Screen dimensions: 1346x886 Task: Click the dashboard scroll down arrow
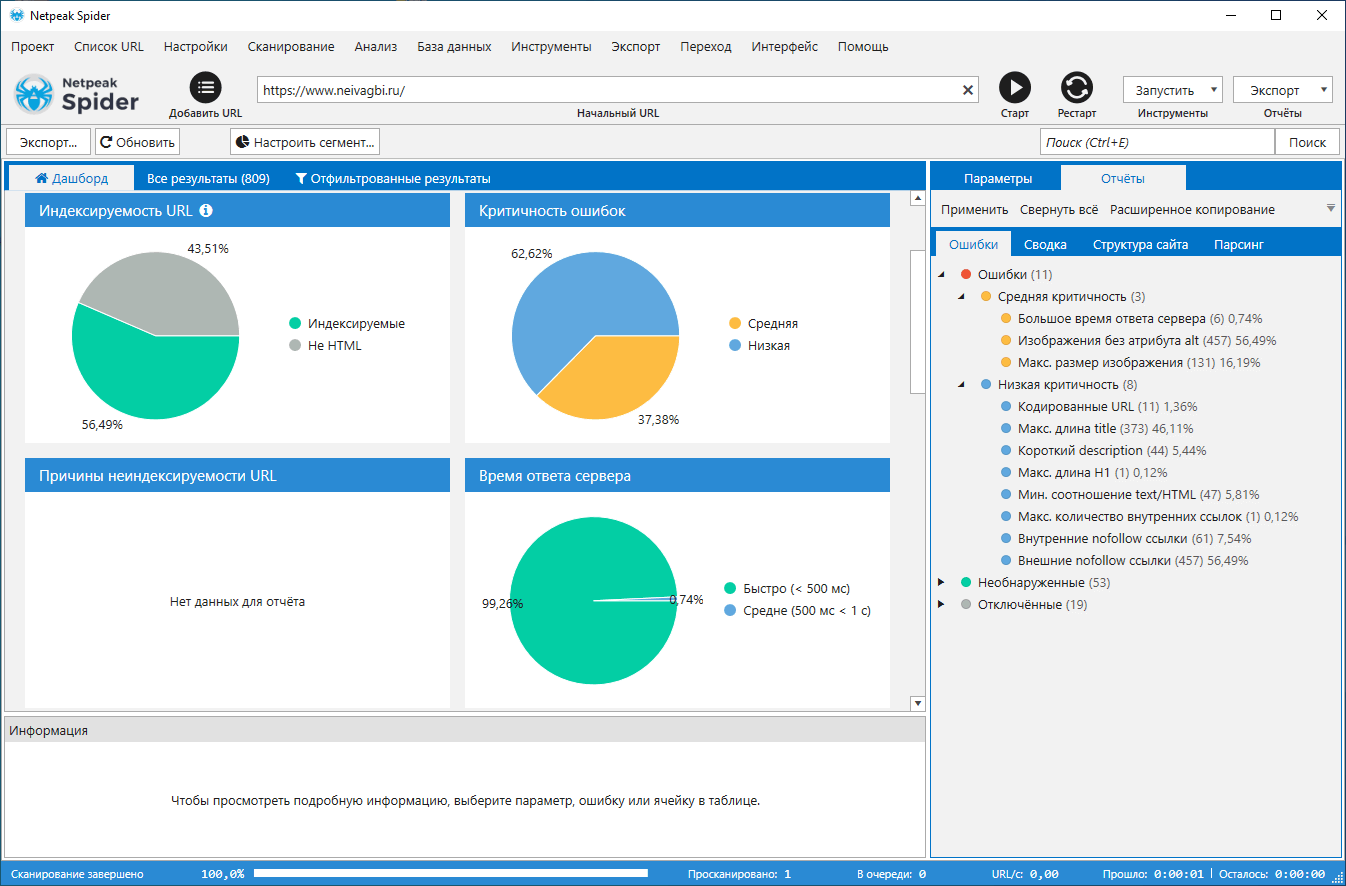coord(917,704)
